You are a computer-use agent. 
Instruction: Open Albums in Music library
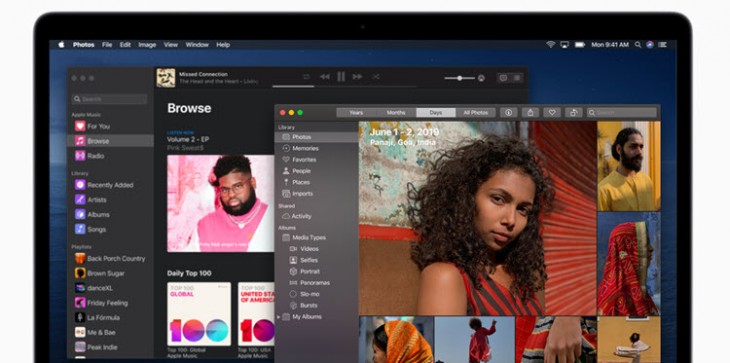(110, 215)
